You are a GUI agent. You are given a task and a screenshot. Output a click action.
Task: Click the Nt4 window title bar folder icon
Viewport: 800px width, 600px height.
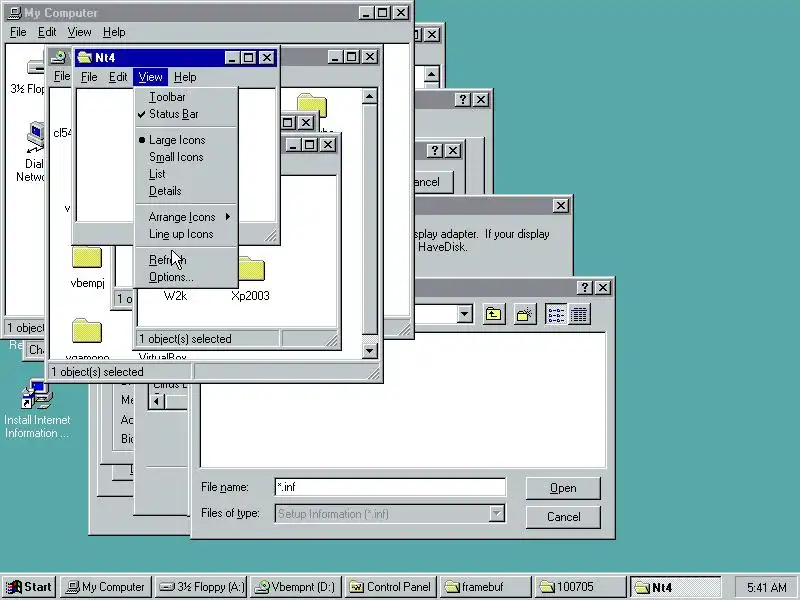(x=84, y=58)
